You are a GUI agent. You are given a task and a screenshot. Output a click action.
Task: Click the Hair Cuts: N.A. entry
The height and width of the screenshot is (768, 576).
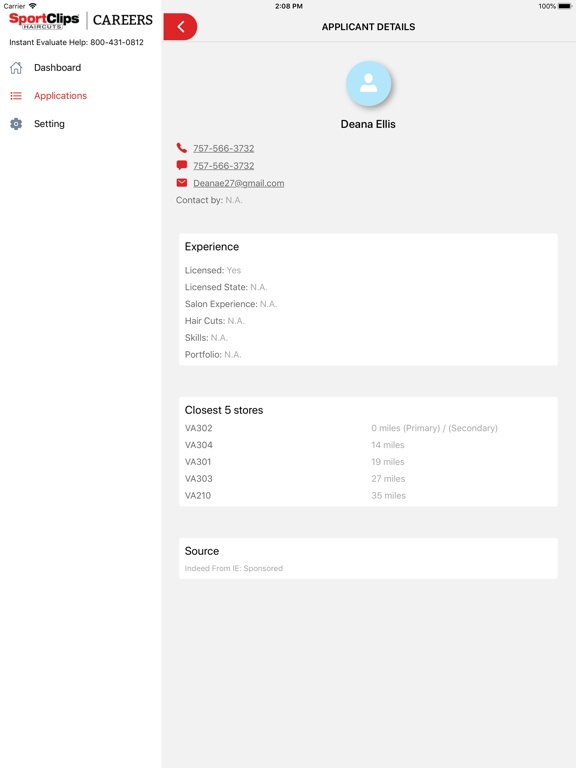pyautogui.click(x=215, y=321)
